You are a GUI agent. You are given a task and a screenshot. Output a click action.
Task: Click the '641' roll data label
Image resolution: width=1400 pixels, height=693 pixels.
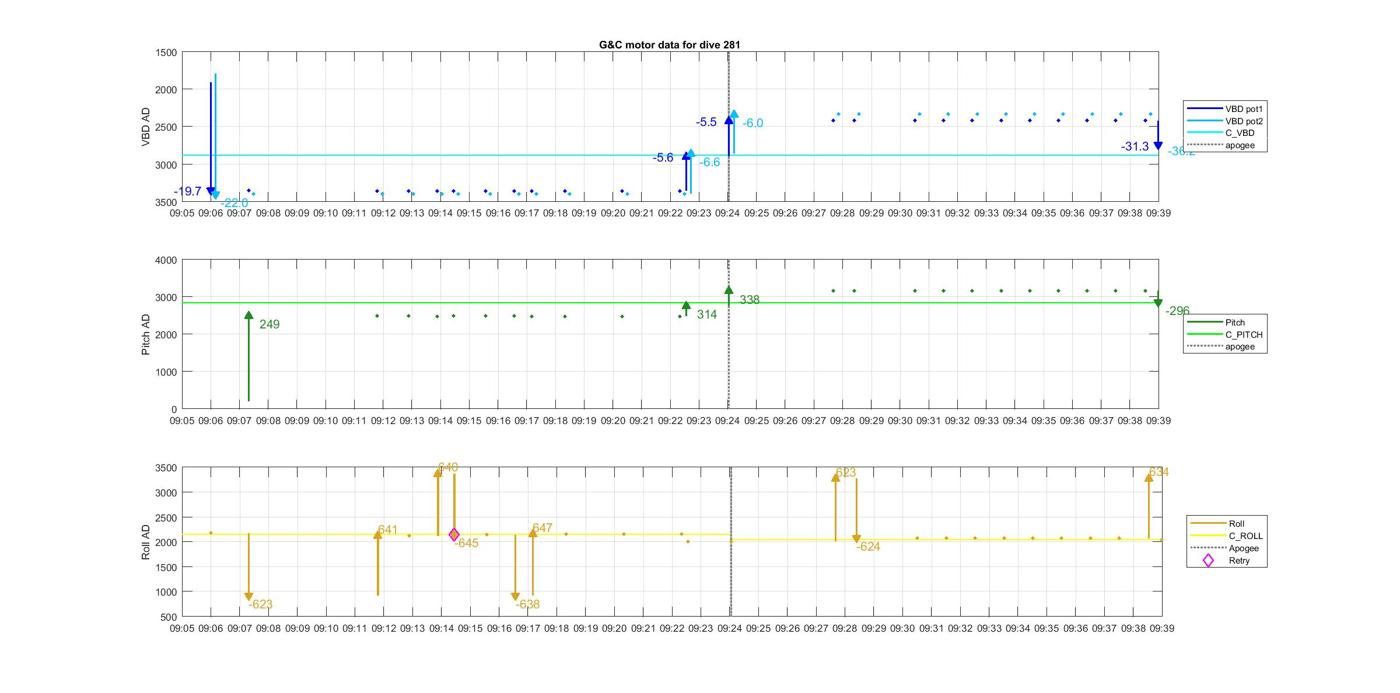(387, 530)
